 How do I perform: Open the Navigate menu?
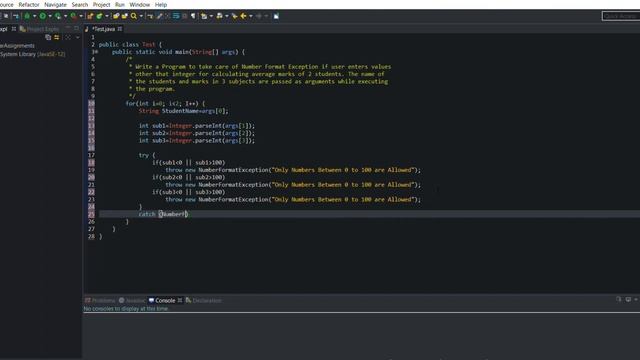pos(56,4)
